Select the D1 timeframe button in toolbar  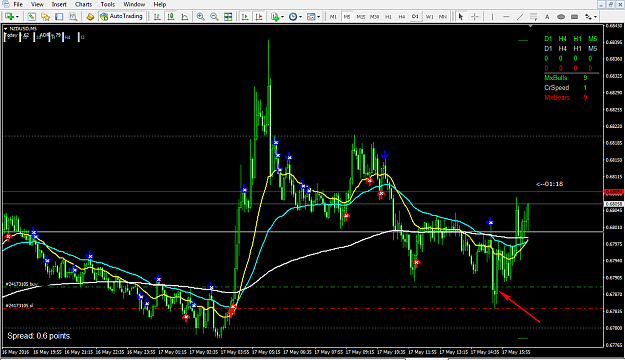coord(415,17)
